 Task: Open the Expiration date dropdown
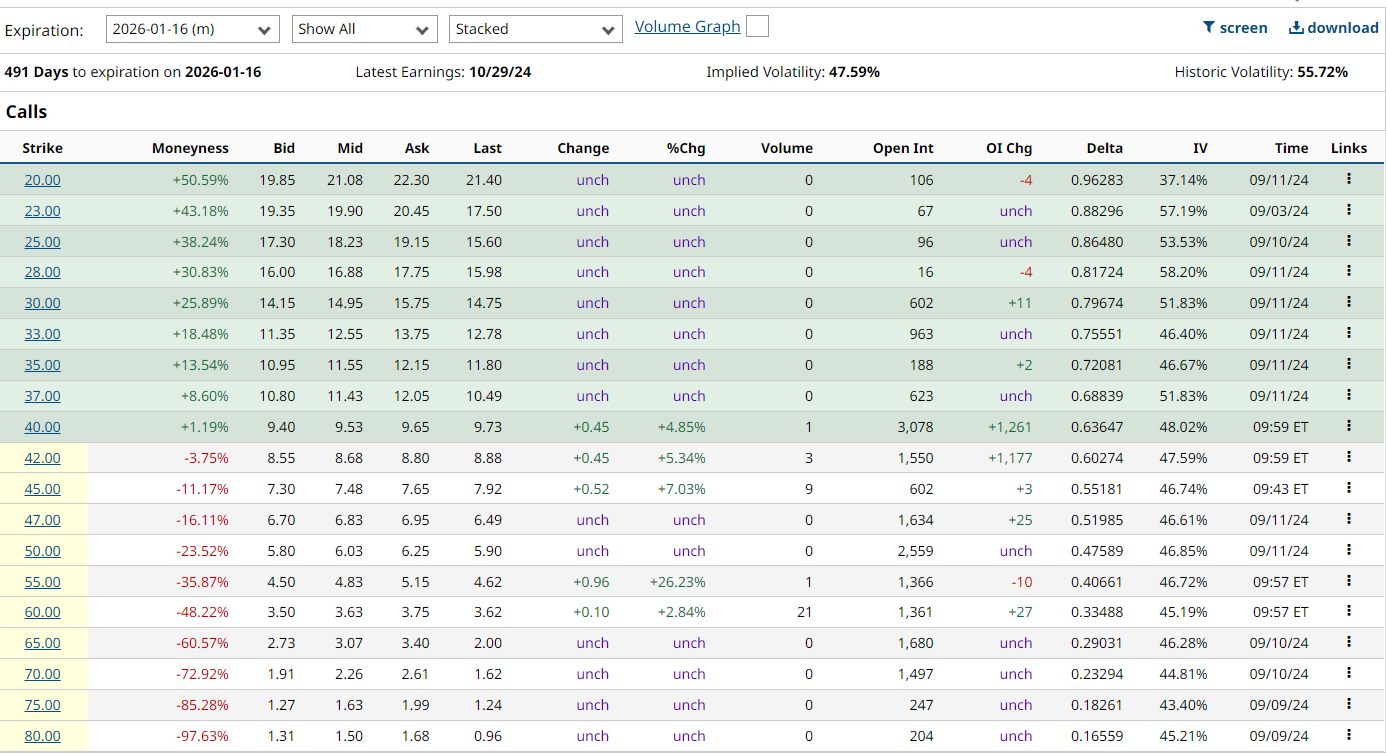tap(192, 29)
